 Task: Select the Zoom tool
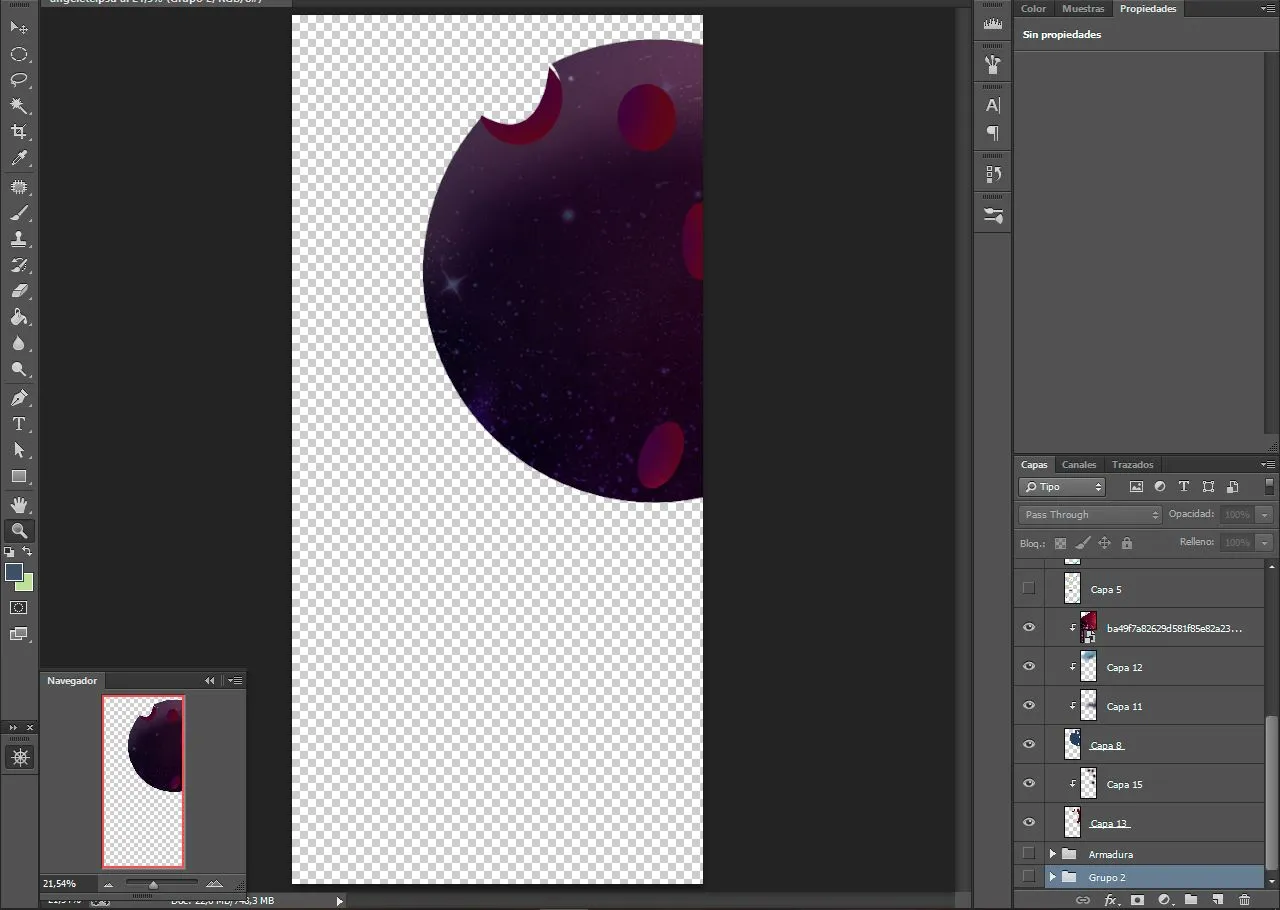tap(19, 531)
